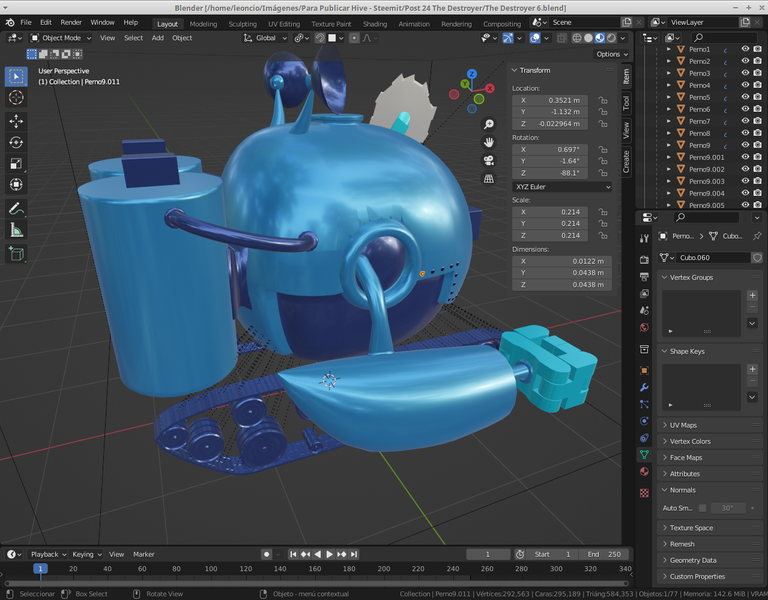Open the Object Data properties tab icon
This screenshot has height=600, width=768.
[x=644, y=455]
